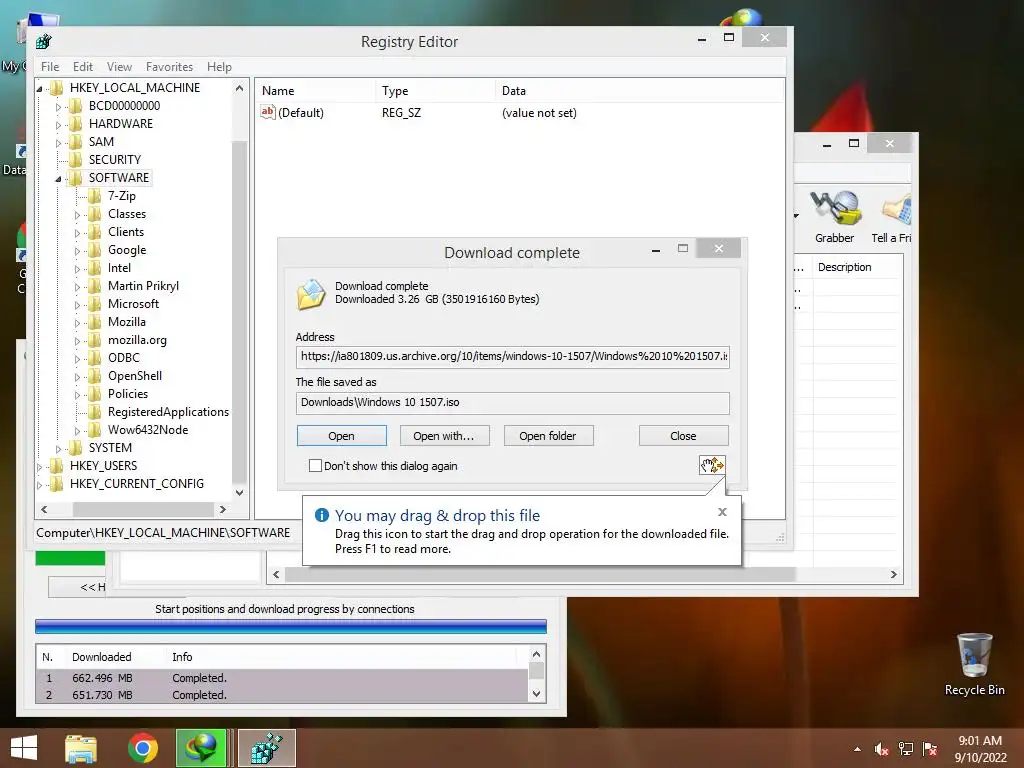The image size is (1024, 768).
Task: Click the Close button in Download complete
Action: tap(683, 436)
